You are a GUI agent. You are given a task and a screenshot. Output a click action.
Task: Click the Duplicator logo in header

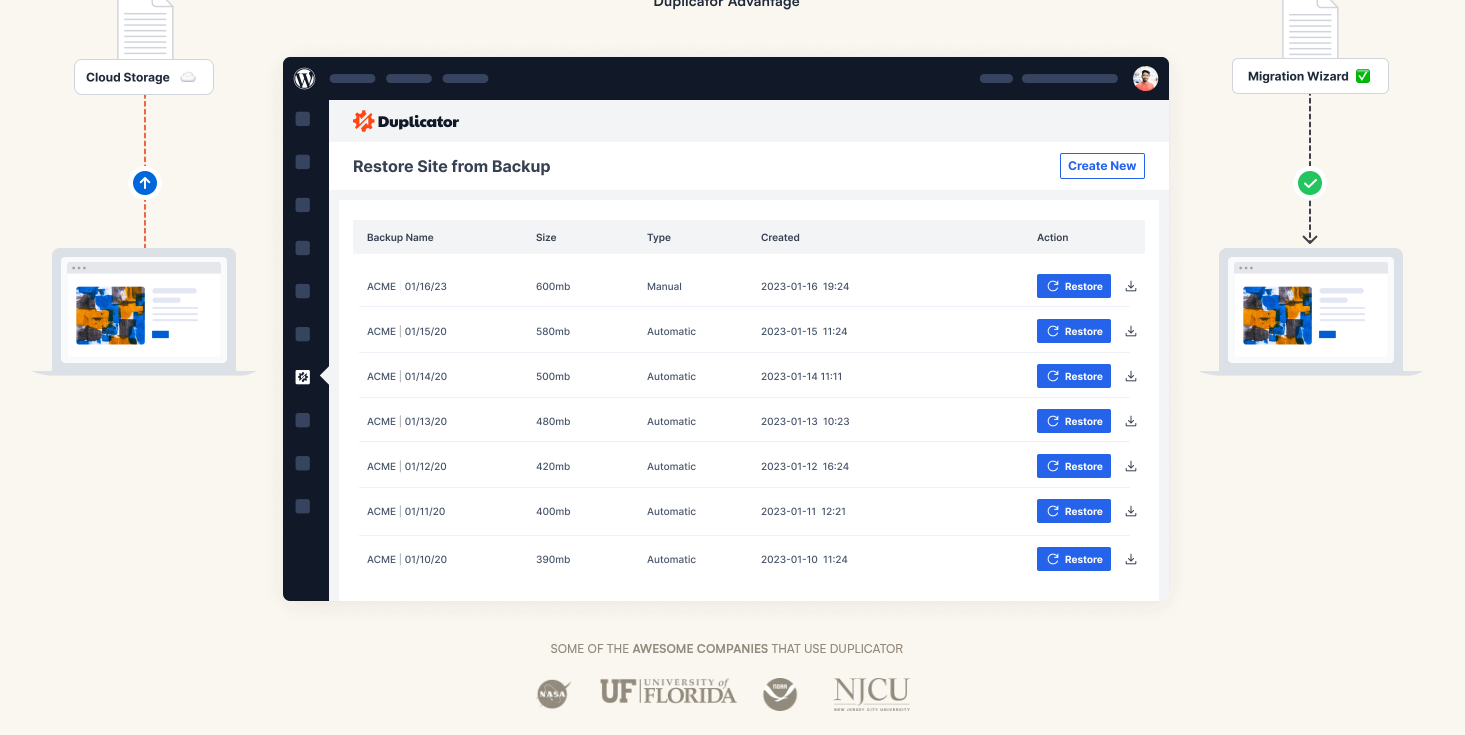coord(406,122)
